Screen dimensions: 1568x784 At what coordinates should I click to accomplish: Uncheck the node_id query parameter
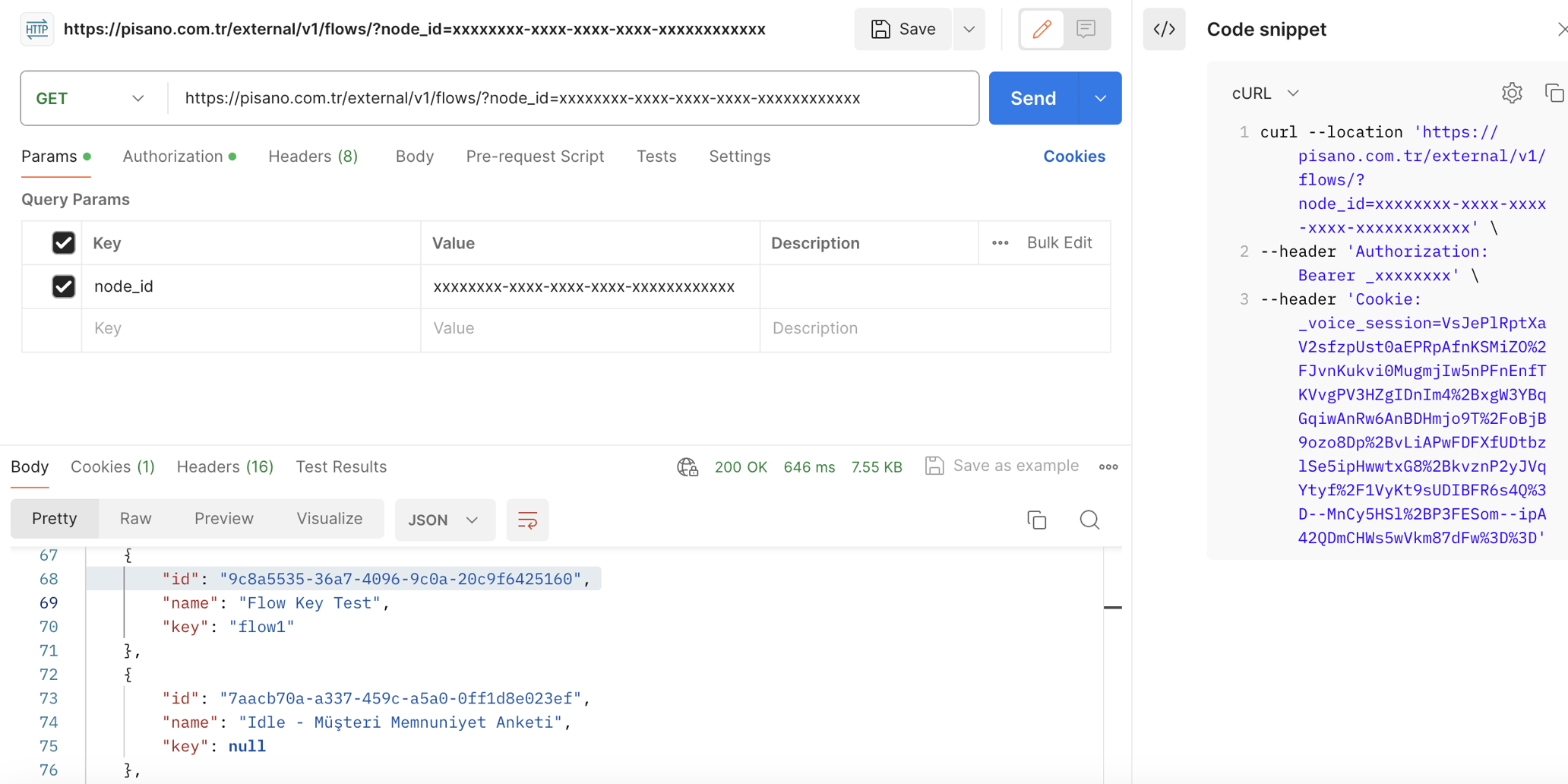tap(63, 286)
